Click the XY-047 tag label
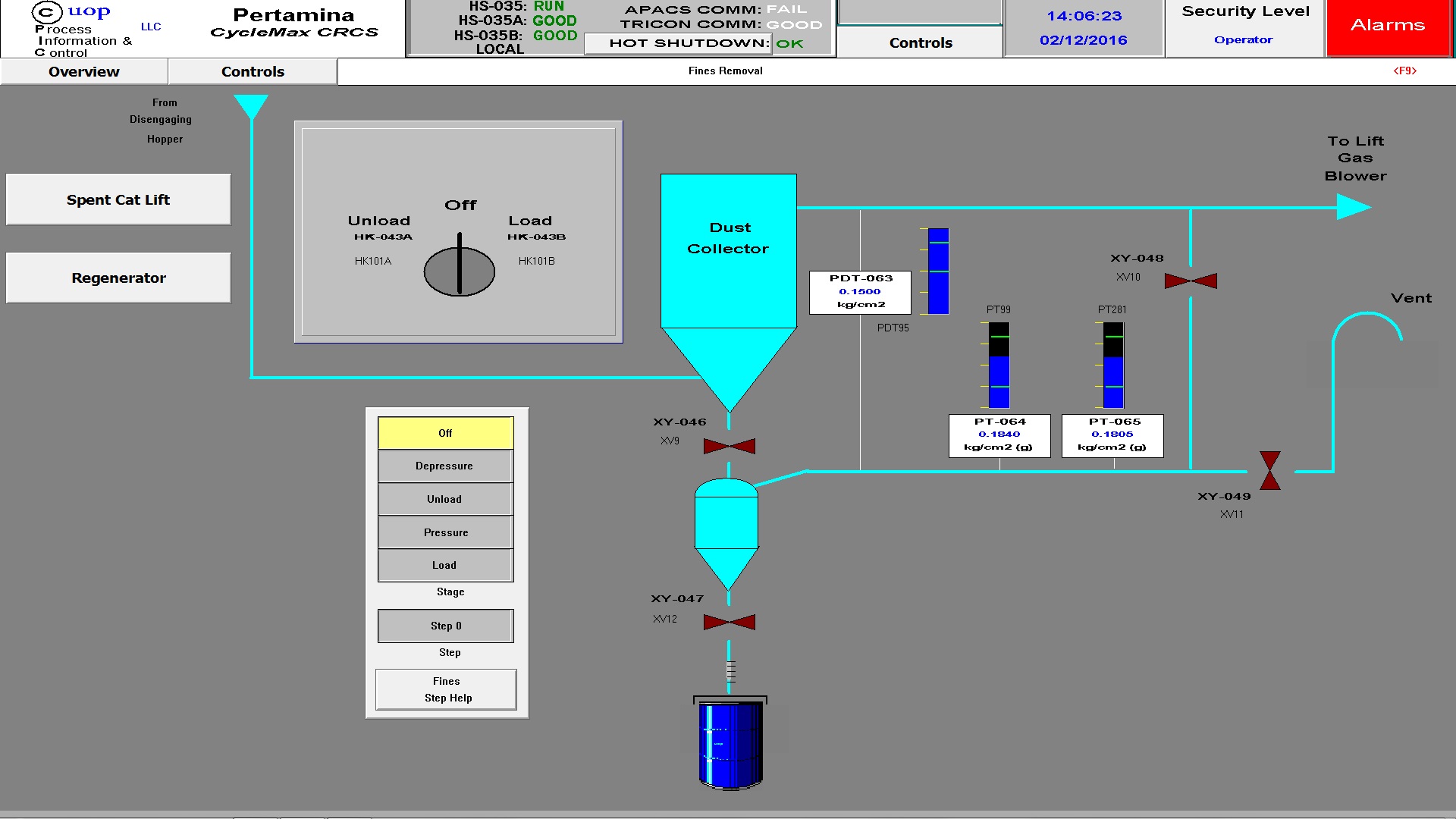This screenshot has height=819, width=1456. 677,599
